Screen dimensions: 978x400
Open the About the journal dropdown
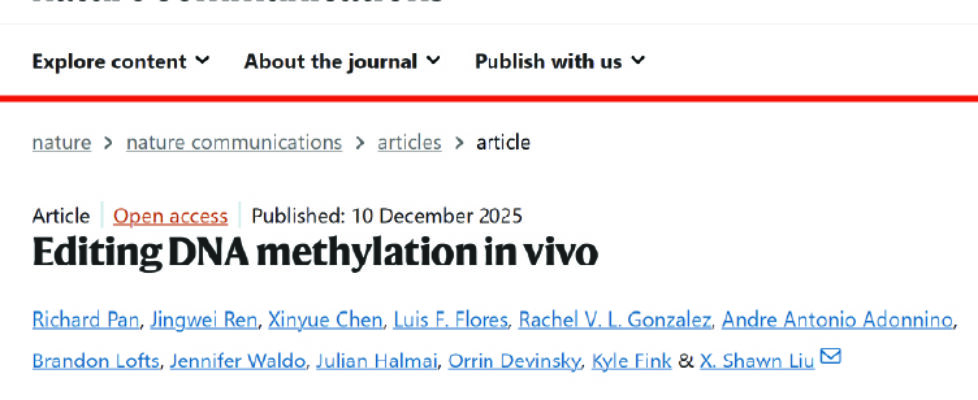click(341, 61)
